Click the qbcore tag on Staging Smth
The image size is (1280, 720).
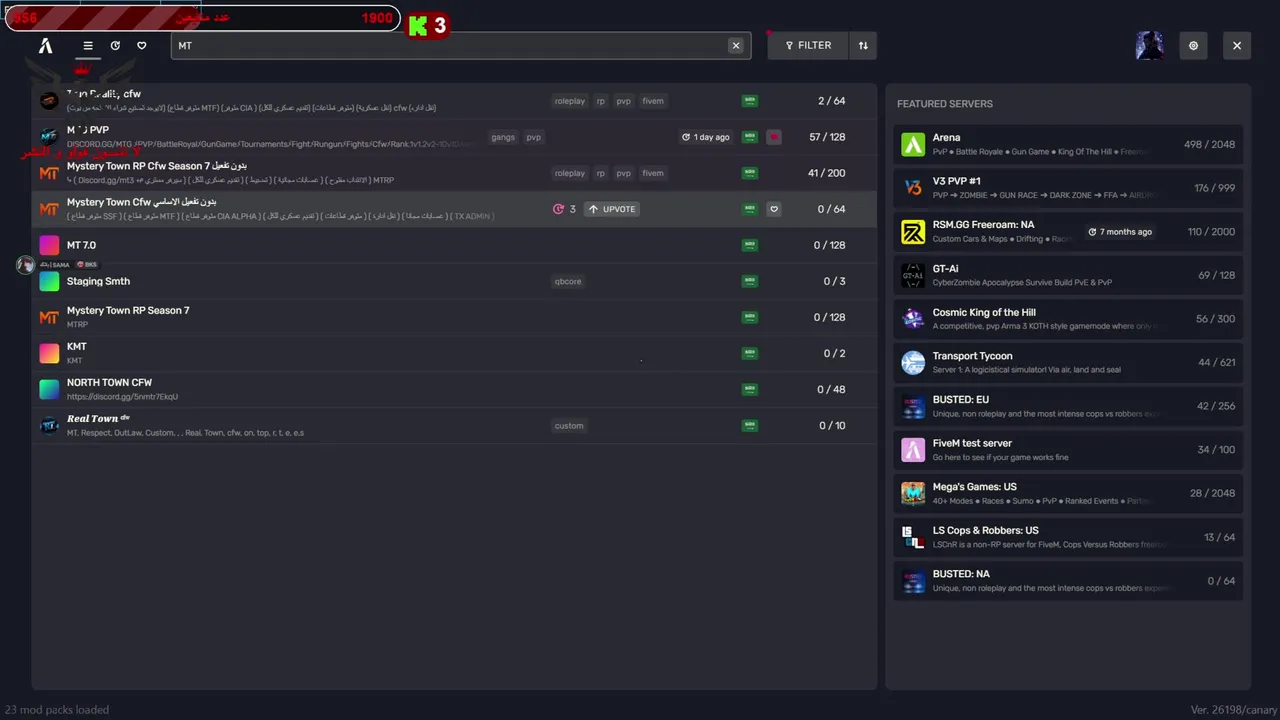click(x=568, y=281)
